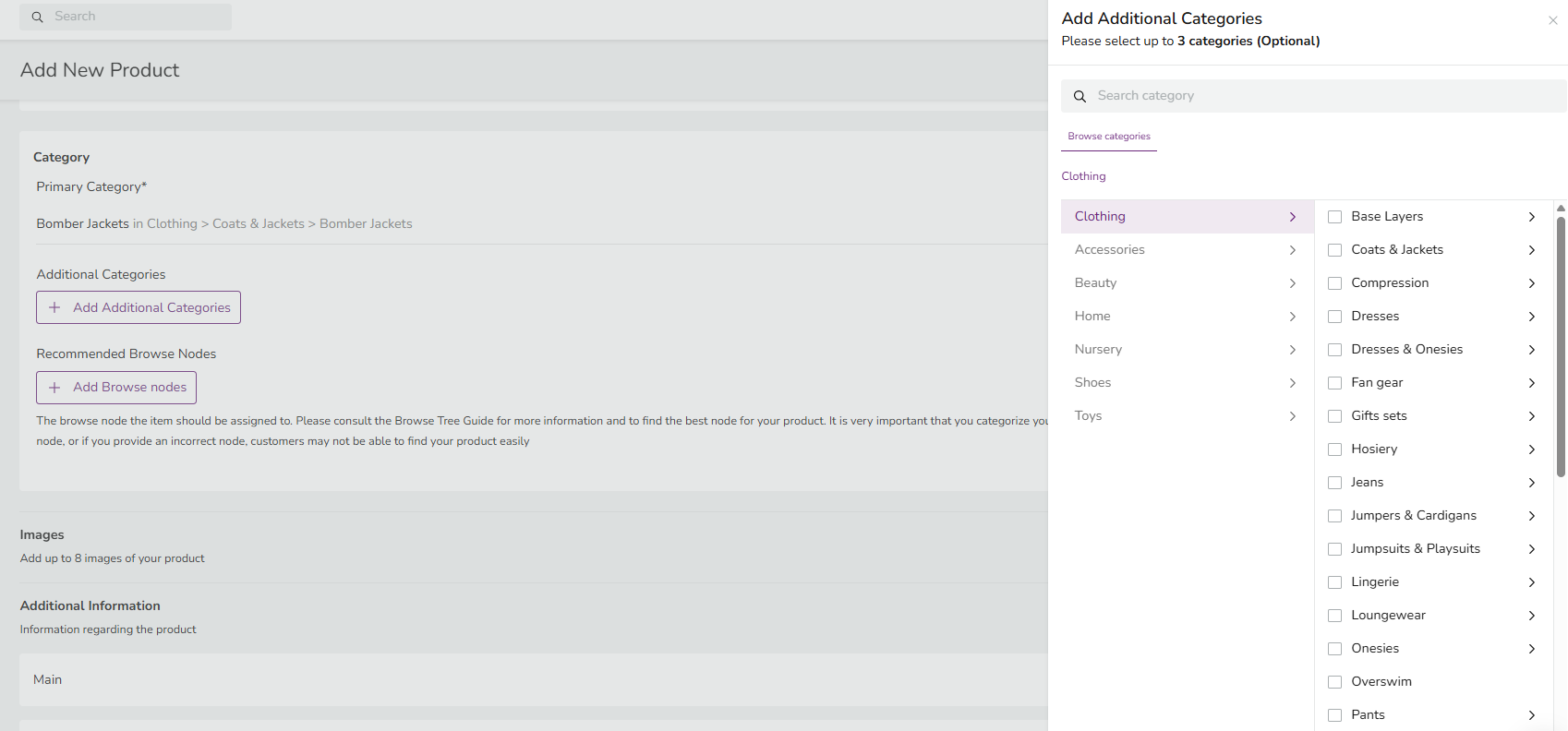1568x731 pixels.
Task: Check the Coats & Jackets checkbox
Action: 1334,250
